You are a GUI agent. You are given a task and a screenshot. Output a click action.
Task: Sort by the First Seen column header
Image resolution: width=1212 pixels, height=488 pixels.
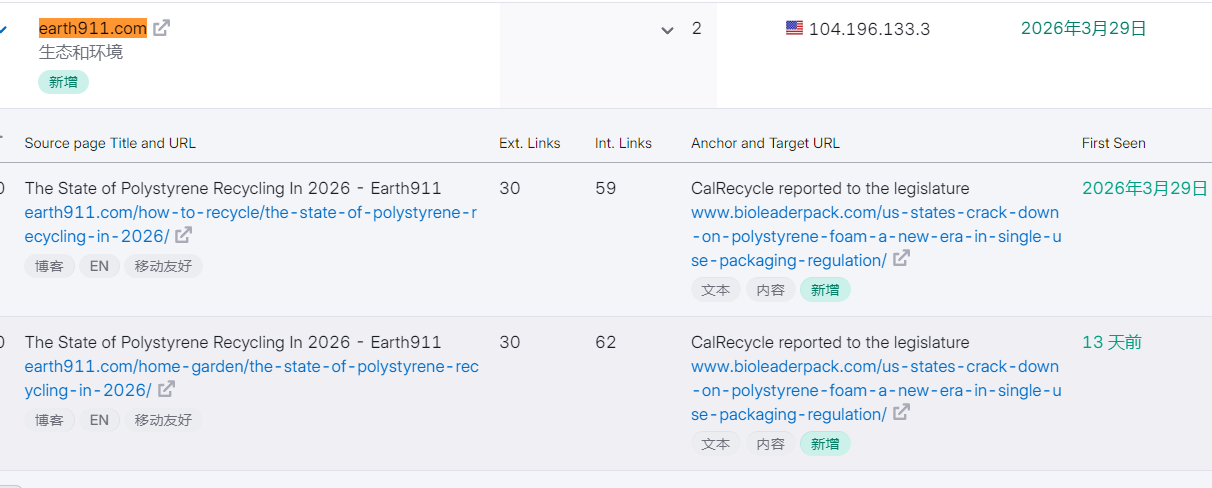pos(1113,143)
